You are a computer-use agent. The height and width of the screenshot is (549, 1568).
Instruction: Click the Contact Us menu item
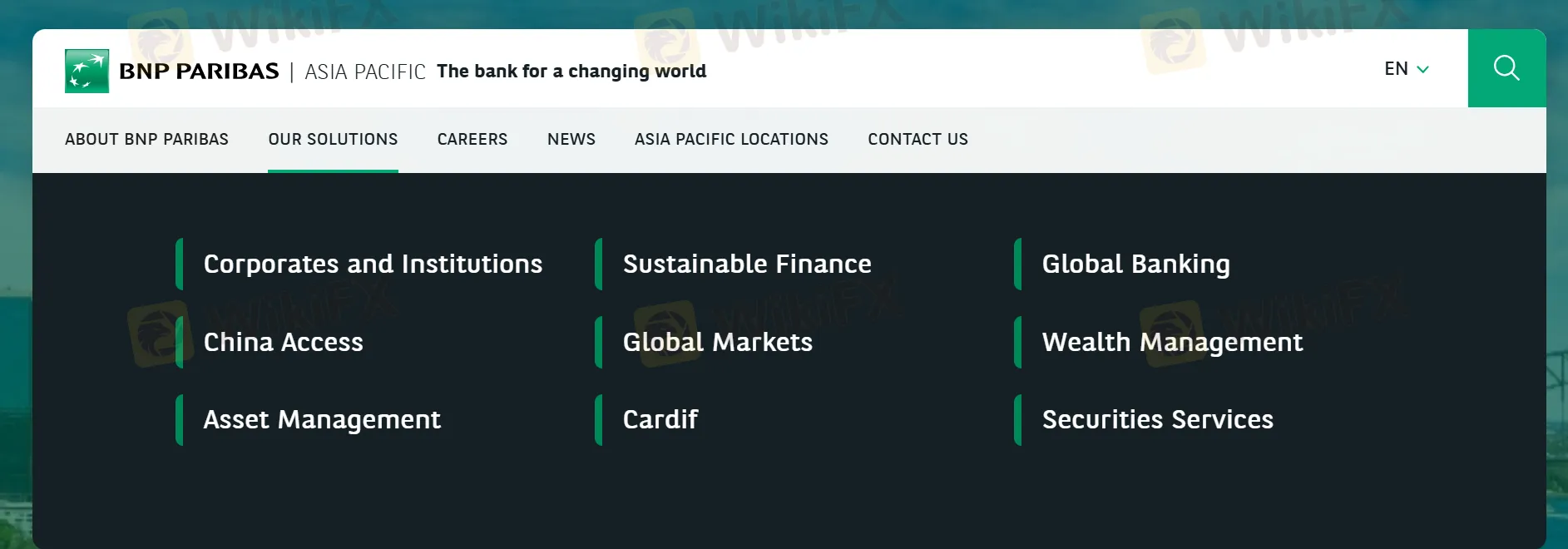(x=918, y=139)
